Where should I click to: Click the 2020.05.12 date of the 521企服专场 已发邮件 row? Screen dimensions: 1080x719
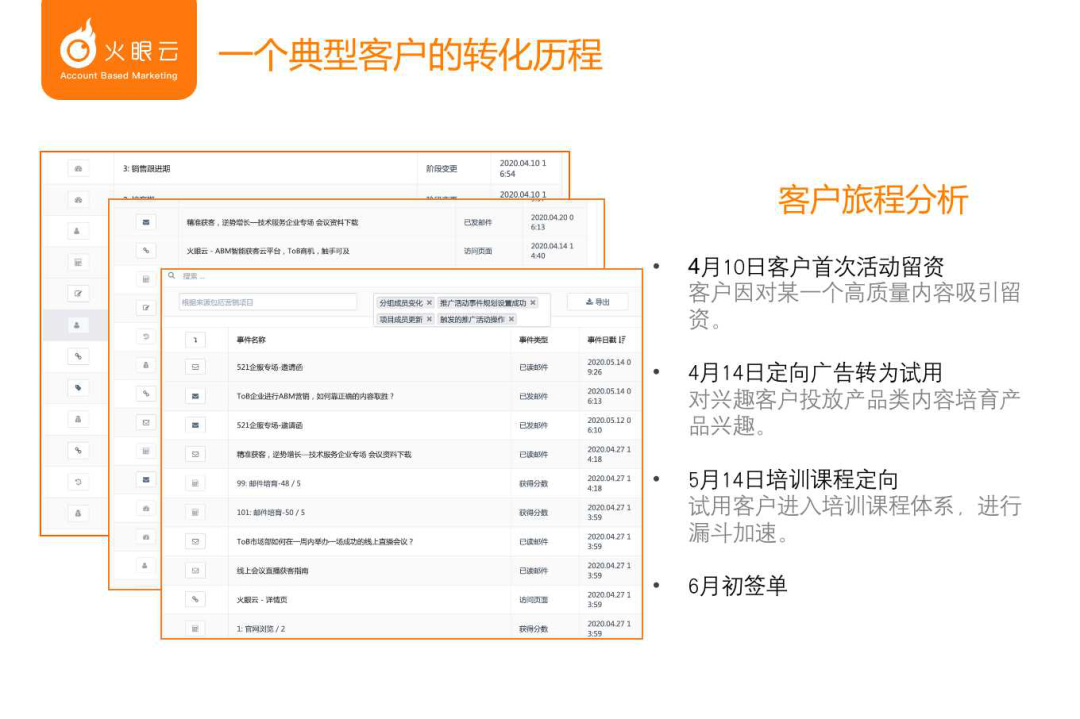coord(609,425)
